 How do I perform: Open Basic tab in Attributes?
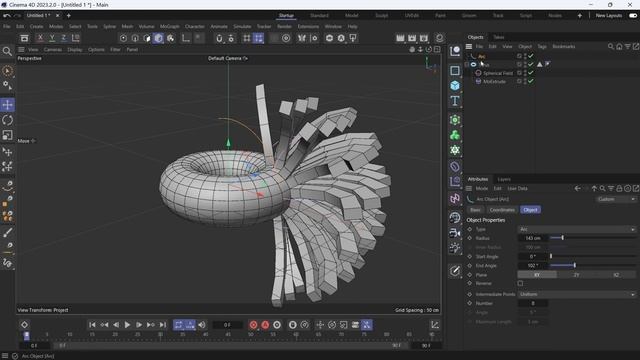[x=476, y=210]
